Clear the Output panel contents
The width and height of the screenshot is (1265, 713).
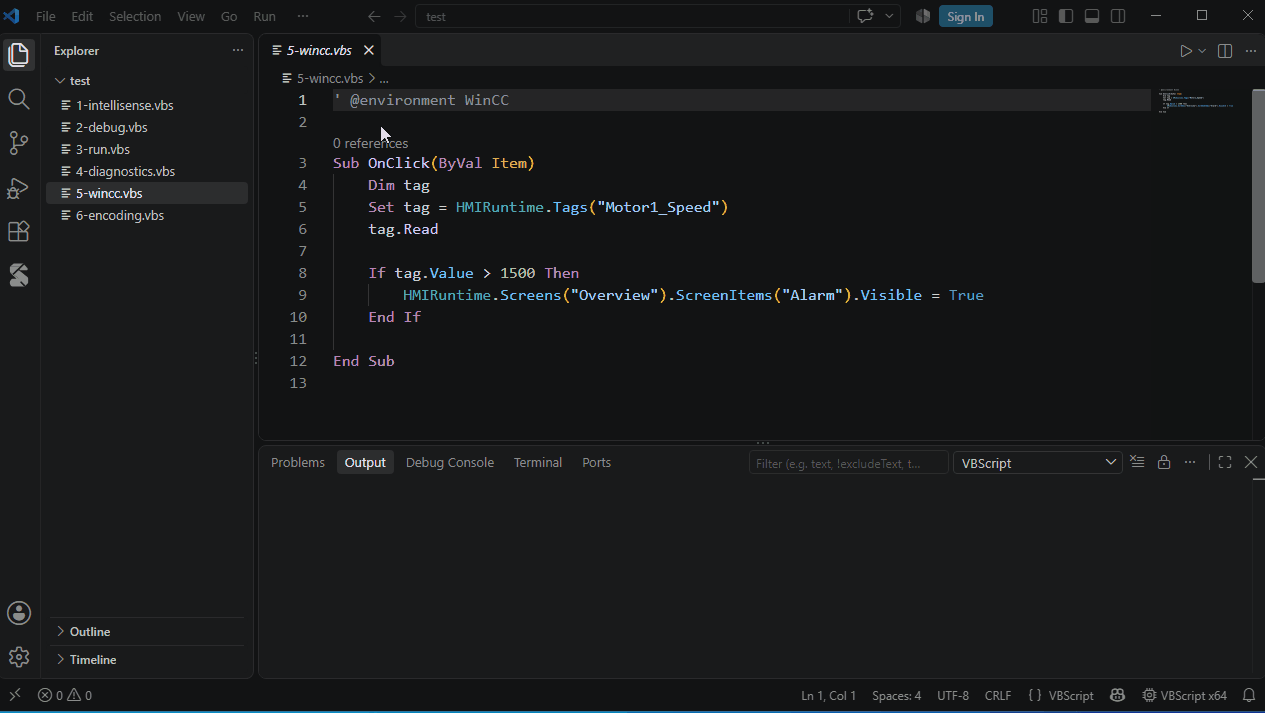[x=1137, y=462]
